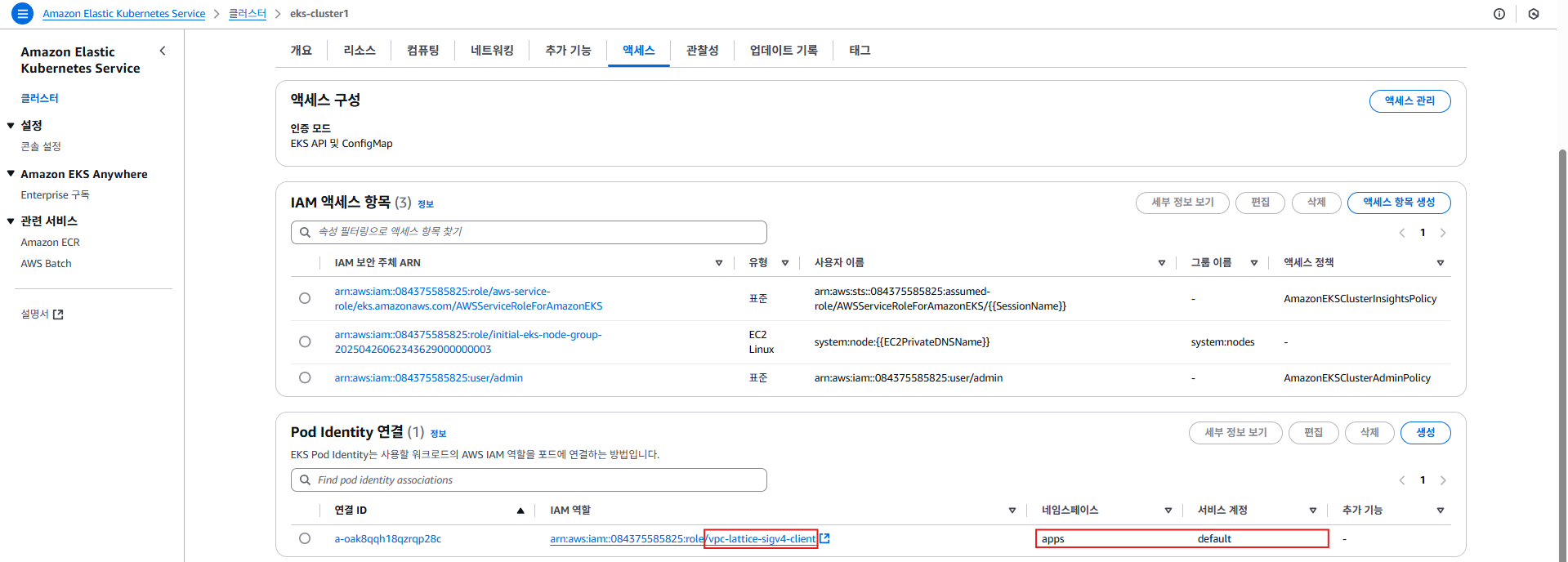Click Pod Identity 생성 button

click(x=1425, y=433)
